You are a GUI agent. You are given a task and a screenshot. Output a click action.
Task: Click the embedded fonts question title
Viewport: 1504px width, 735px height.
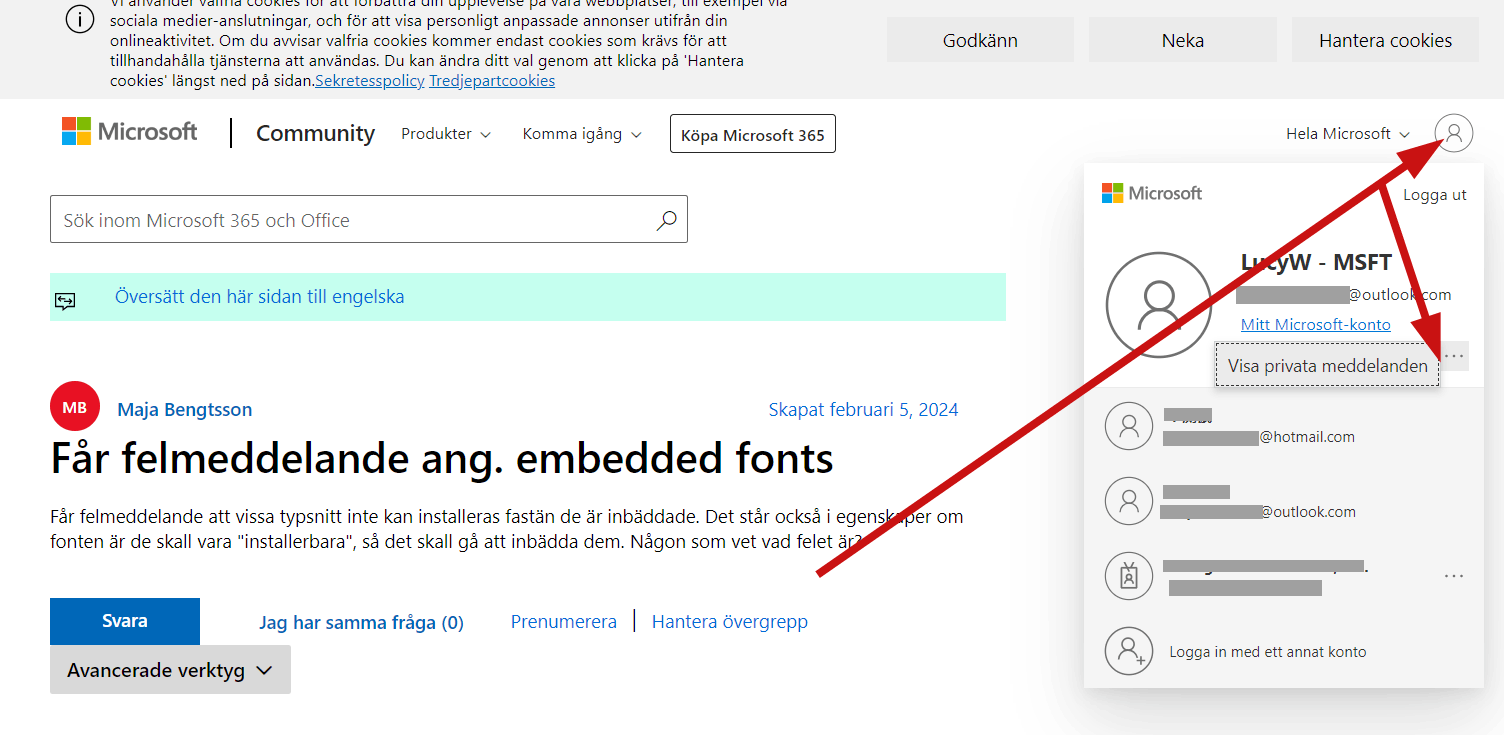(x=442, y=459)
